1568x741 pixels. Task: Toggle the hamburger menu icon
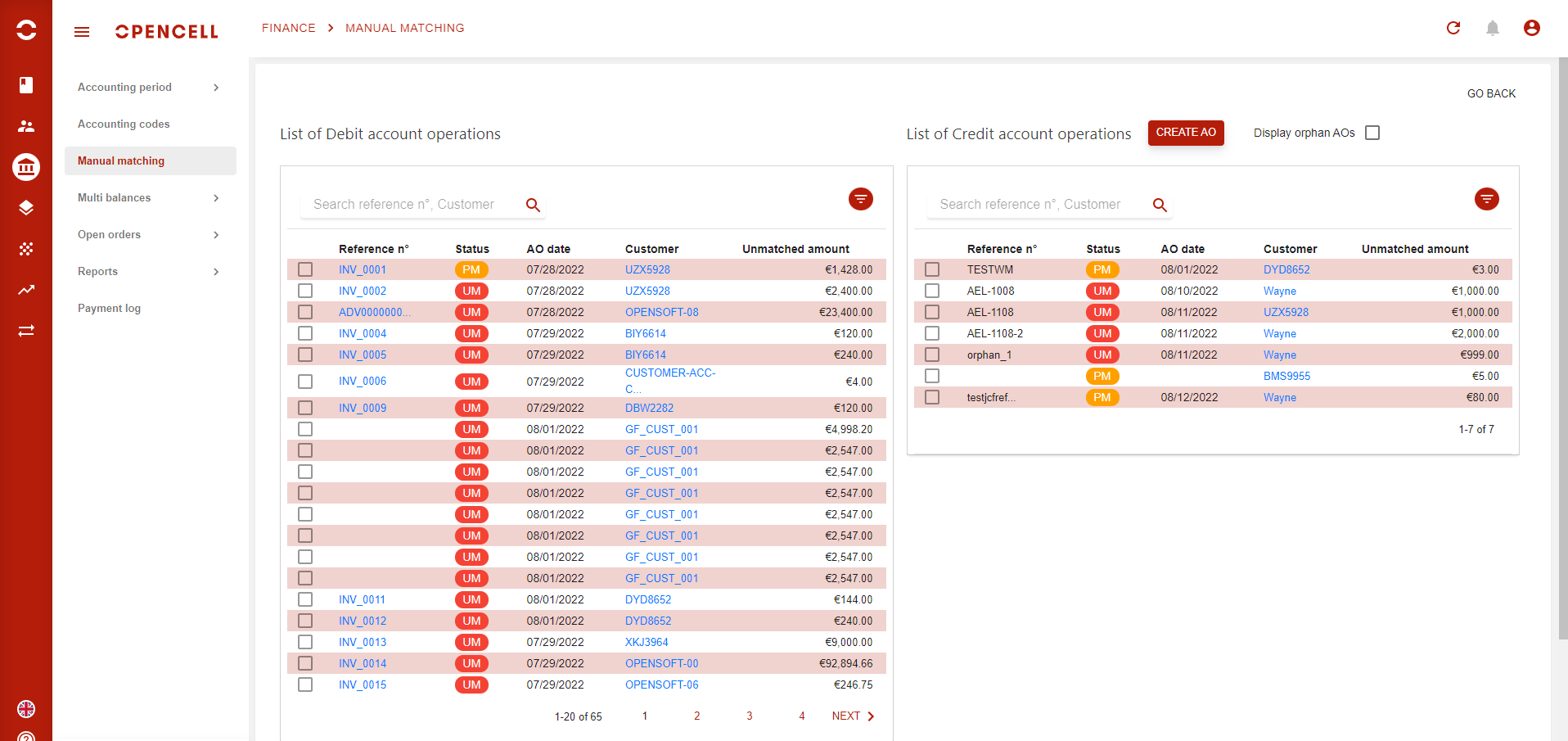(x=82, y=32)
